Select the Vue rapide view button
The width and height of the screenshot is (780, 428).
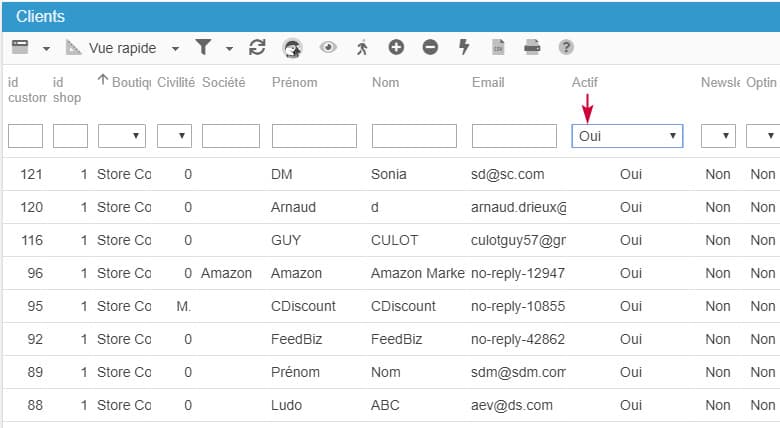click(112, 47)
